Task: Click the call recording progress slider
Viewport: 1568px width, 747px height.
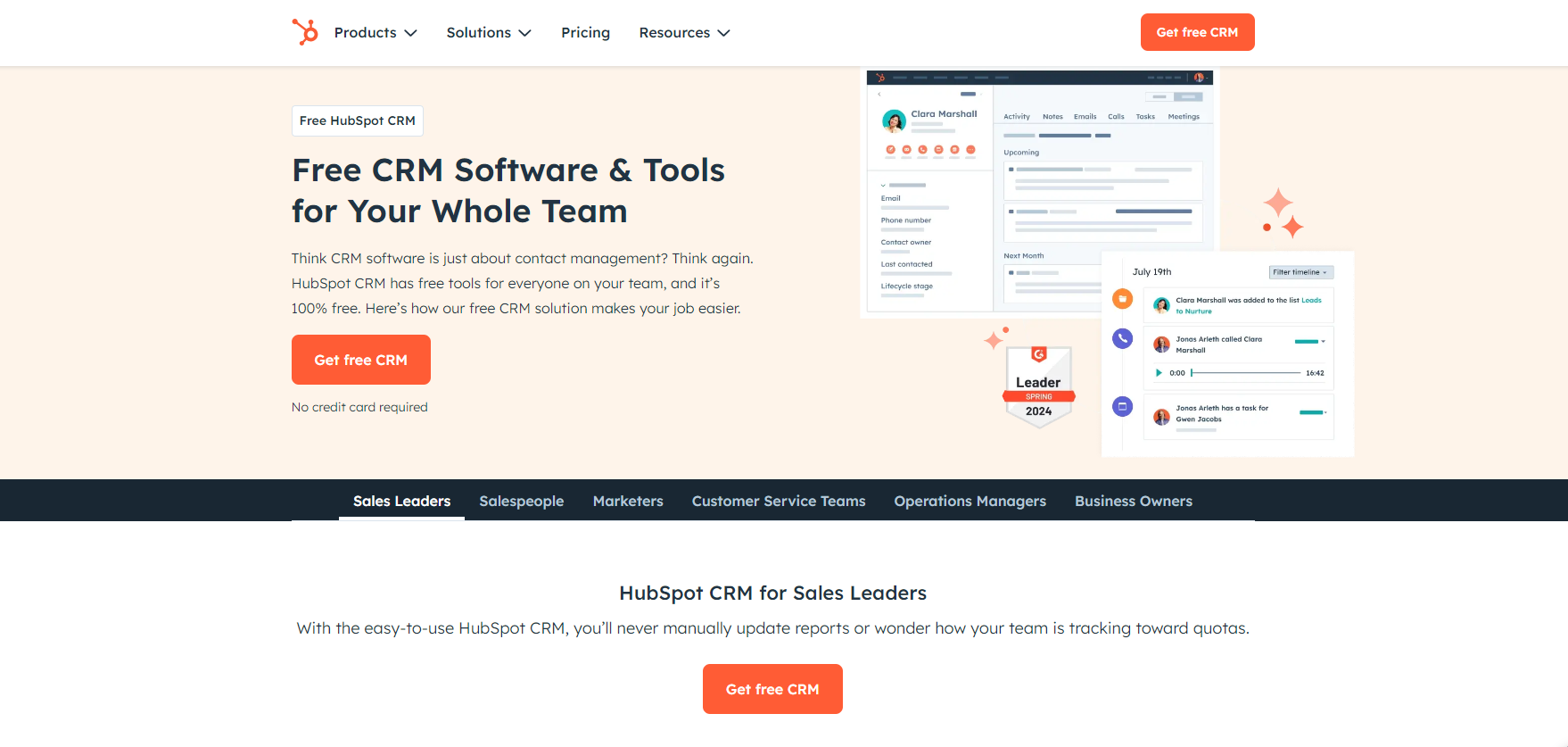Action: point(1246,373)
